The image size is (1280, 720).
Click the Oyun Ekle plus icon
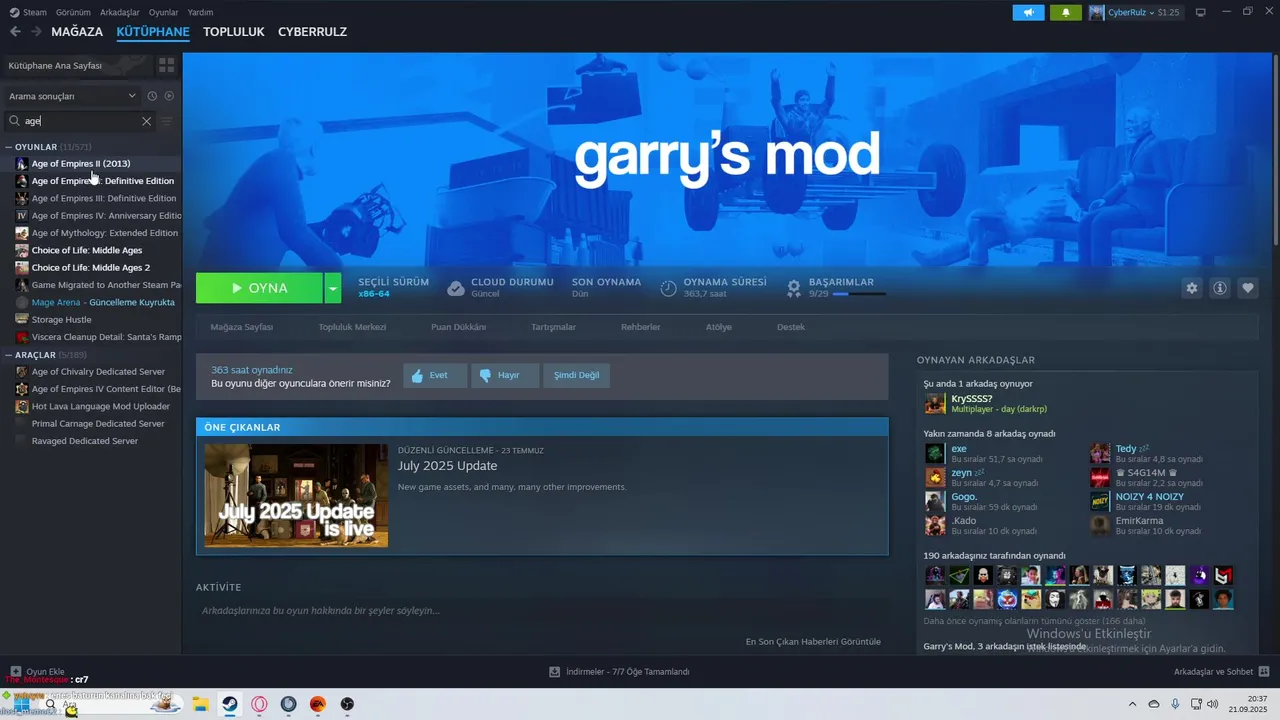pyautogui.click(x=15, y=672)
